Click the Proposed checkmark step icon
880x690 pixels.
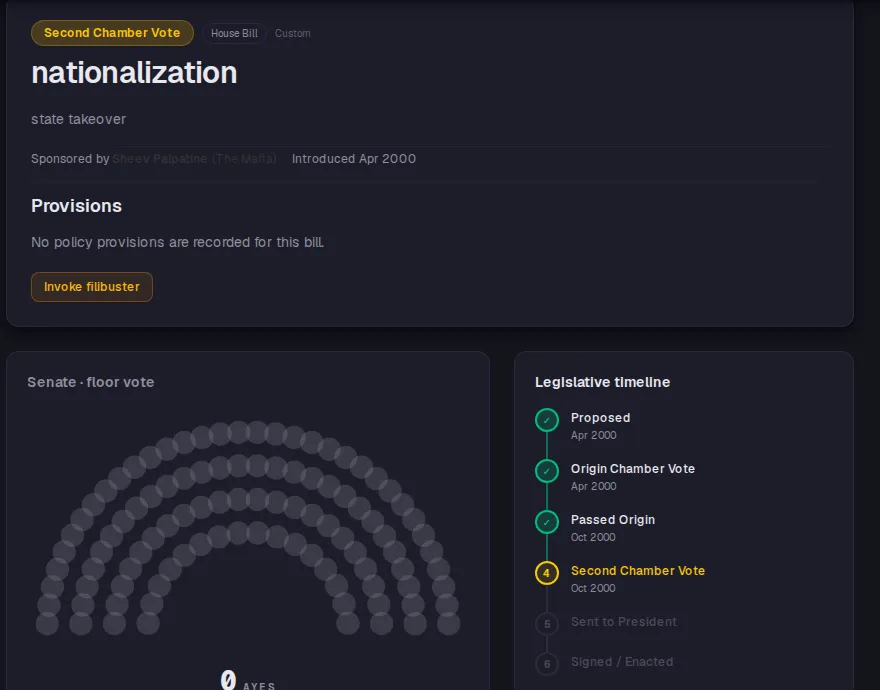(x=547, y=420)
